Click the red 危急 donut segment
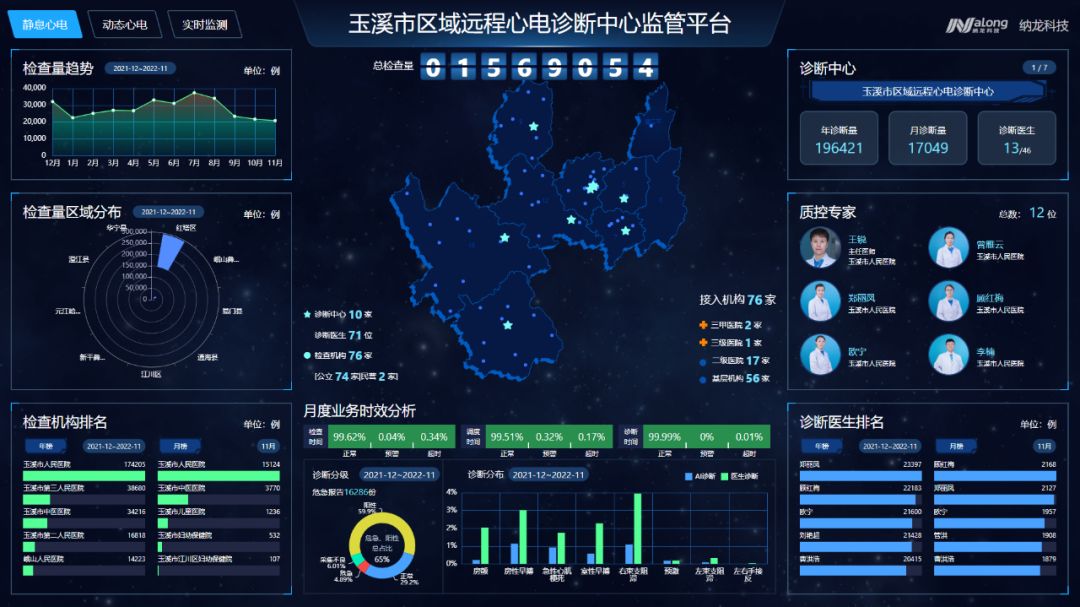Viewport: 1080px width, 607px height. 362,567
